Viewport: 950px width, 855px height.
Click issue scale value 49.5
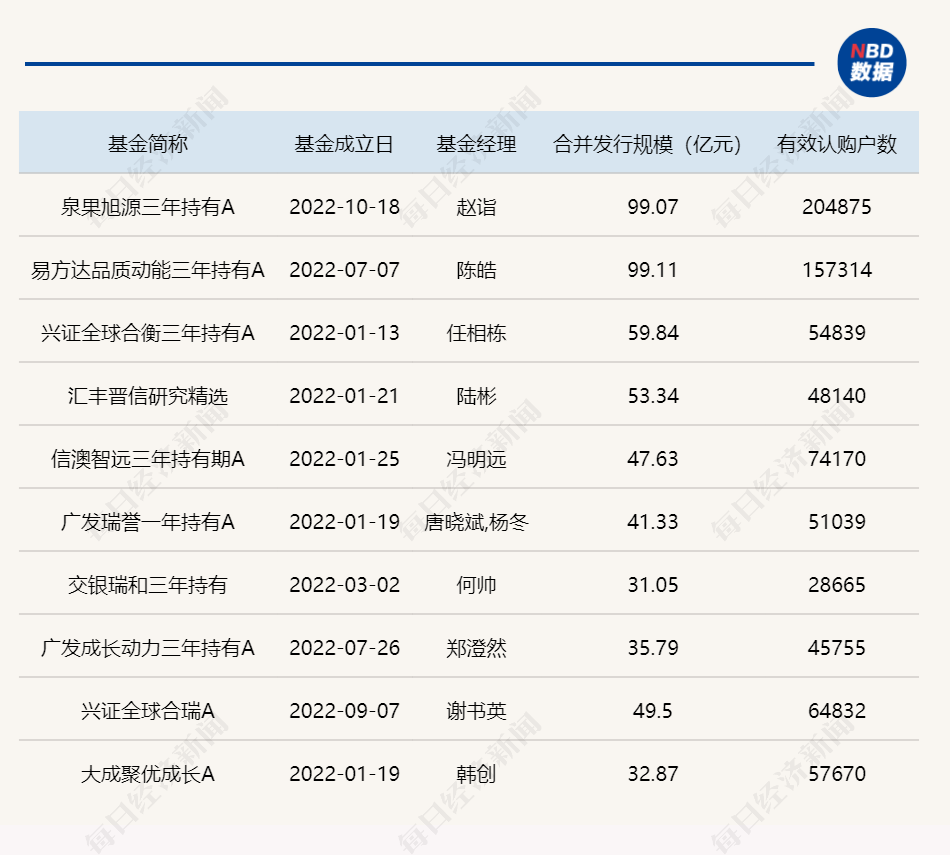point(653,711)
